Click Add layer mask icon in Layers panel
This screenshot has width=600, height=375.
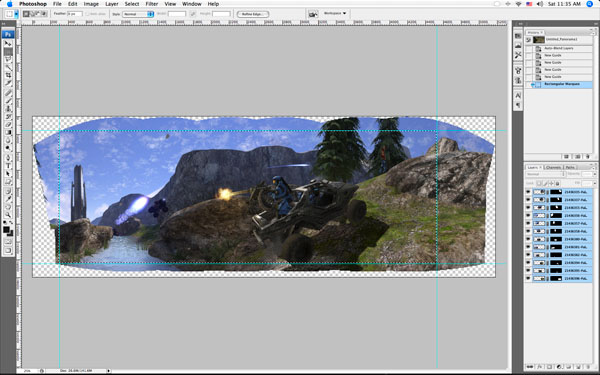pos(549,367)
